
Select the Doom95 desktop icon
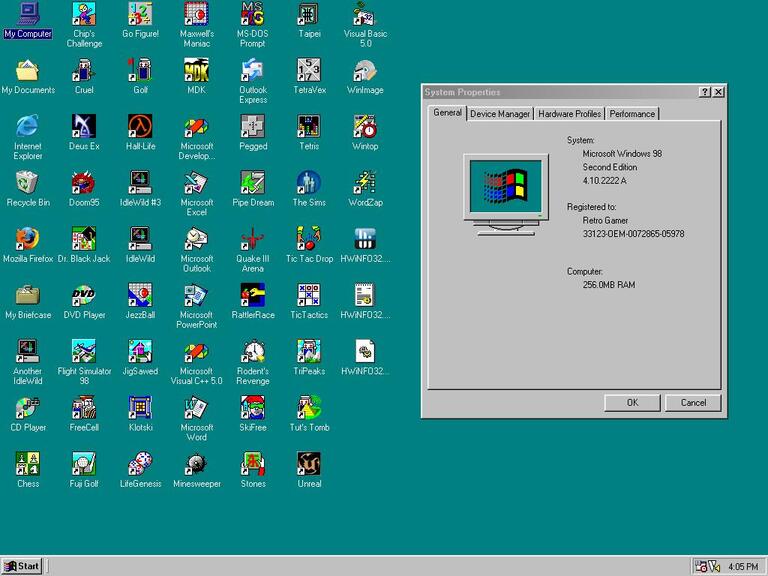[84, 183]
